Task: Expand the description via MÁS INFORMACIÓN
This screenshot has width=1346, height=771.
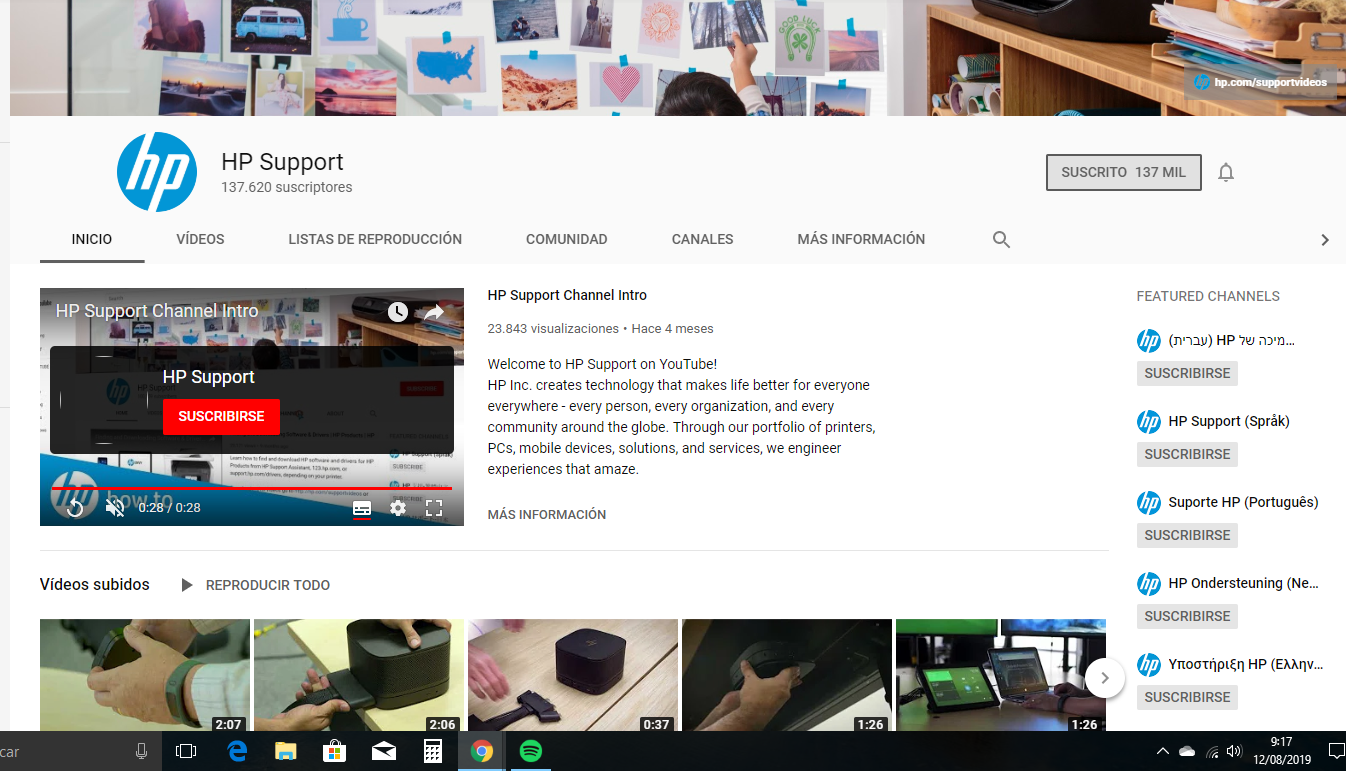Action: point(546,514)
